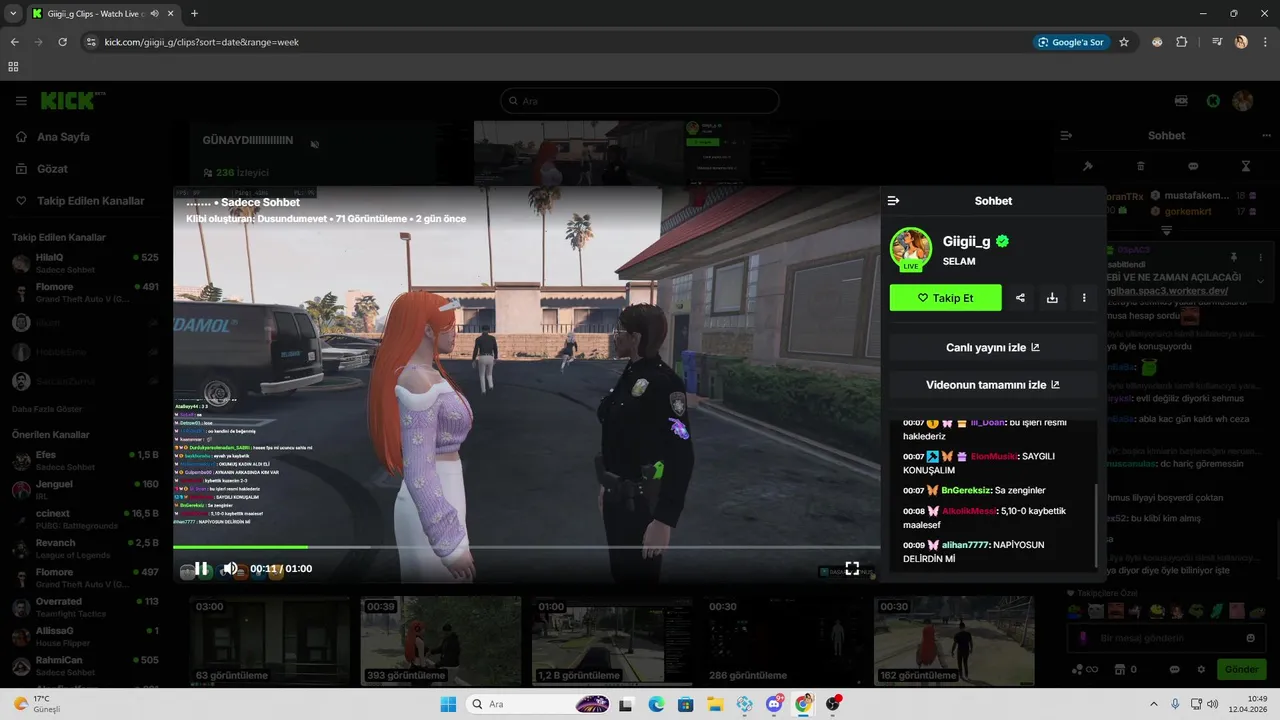Click the Gönder send button
1280x720 pixels.
point(1241,669)
